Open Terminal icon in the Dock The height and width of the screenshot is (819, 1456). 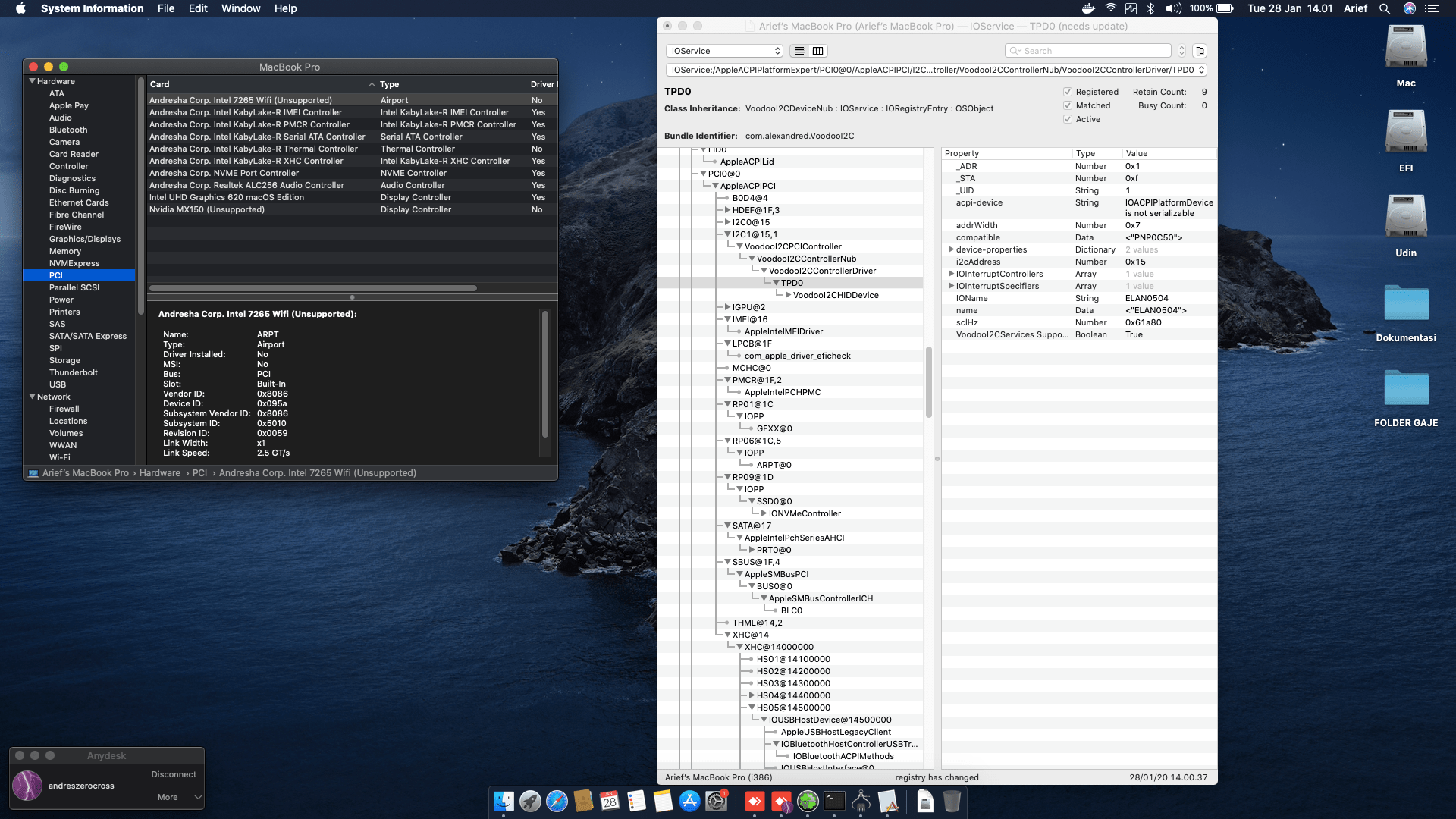point(834,801)
